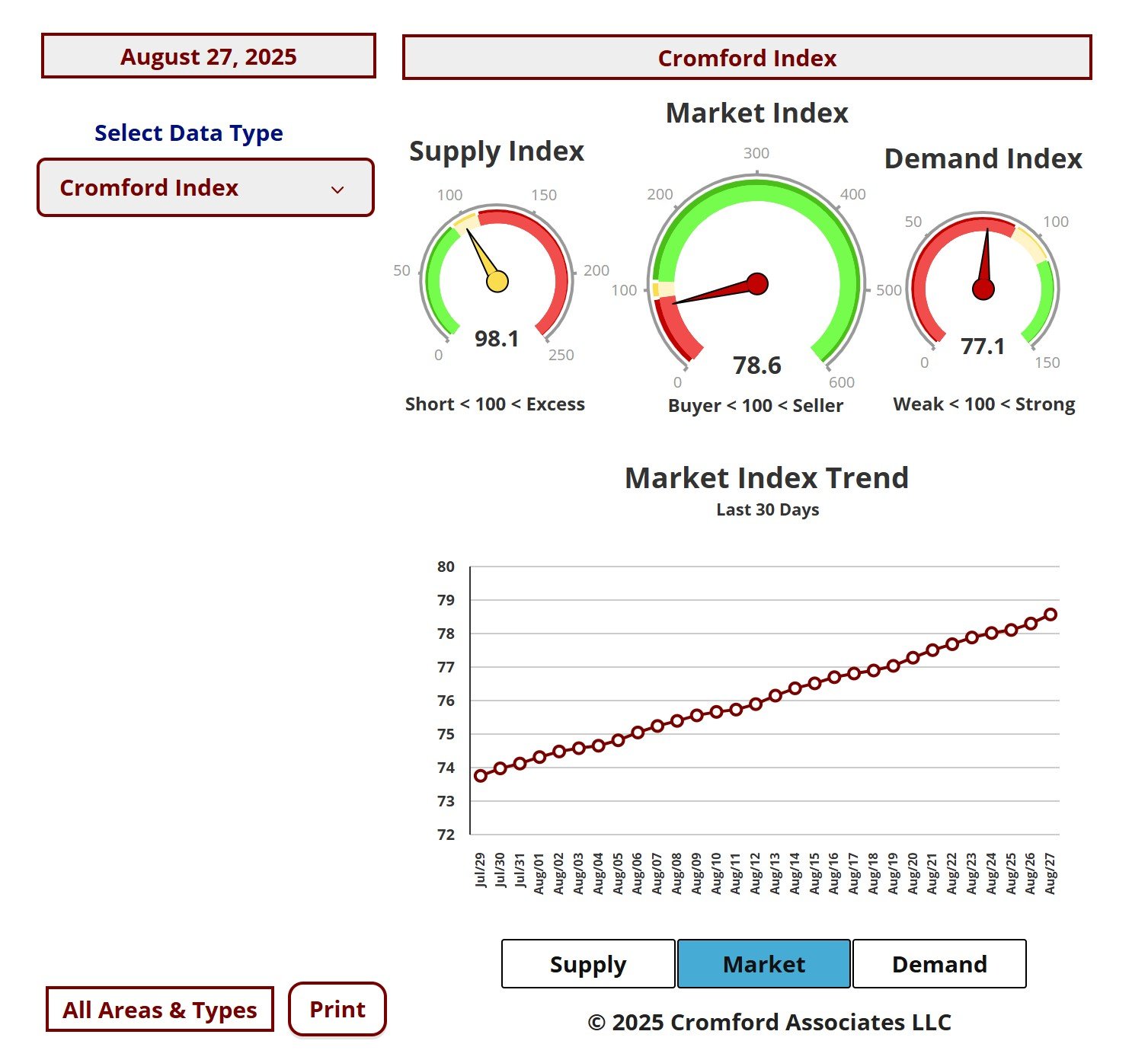Click the Market Index value 78.6
The image size is (1148, 1060).
click(757, 366)
